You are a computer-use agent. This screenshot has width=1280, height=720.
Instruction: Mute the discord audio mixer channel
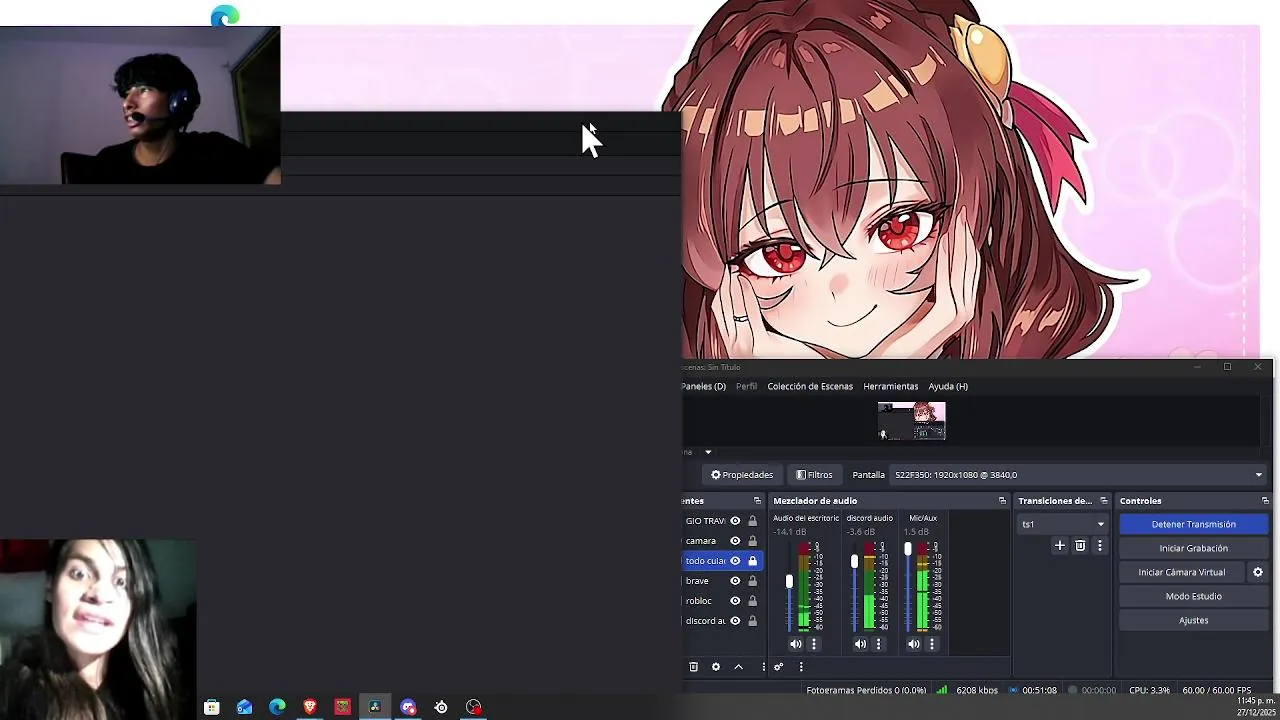(860, 644)
